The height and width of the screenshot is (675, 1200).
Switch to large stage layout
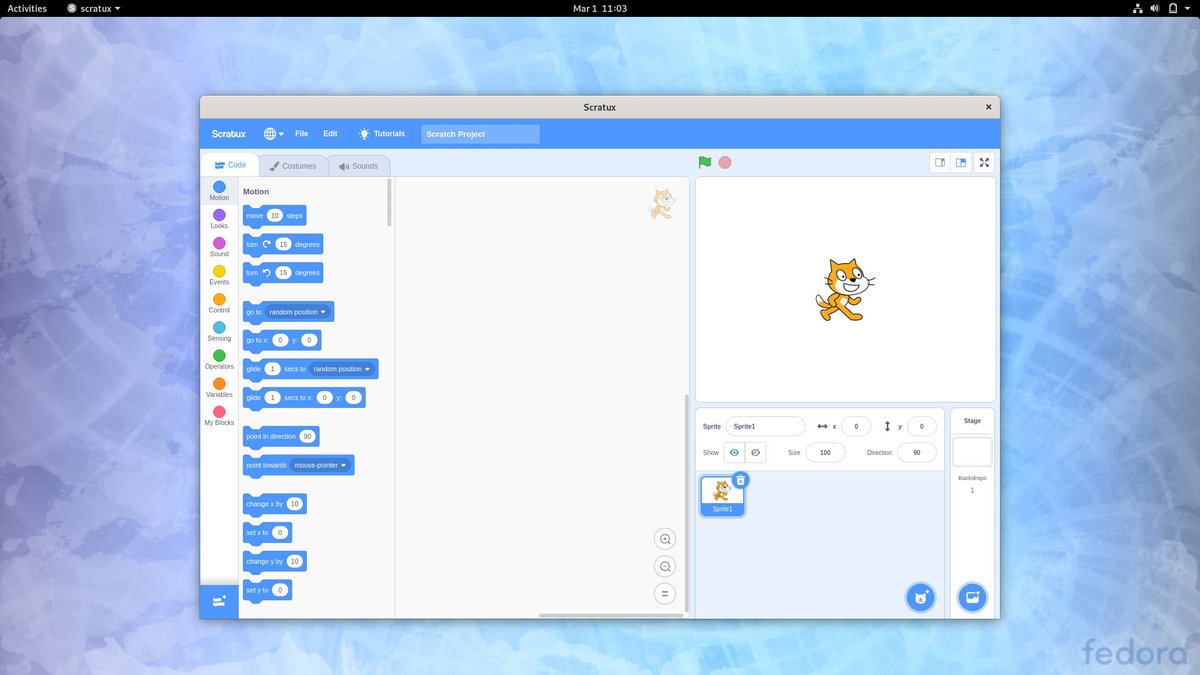(961, 163)
